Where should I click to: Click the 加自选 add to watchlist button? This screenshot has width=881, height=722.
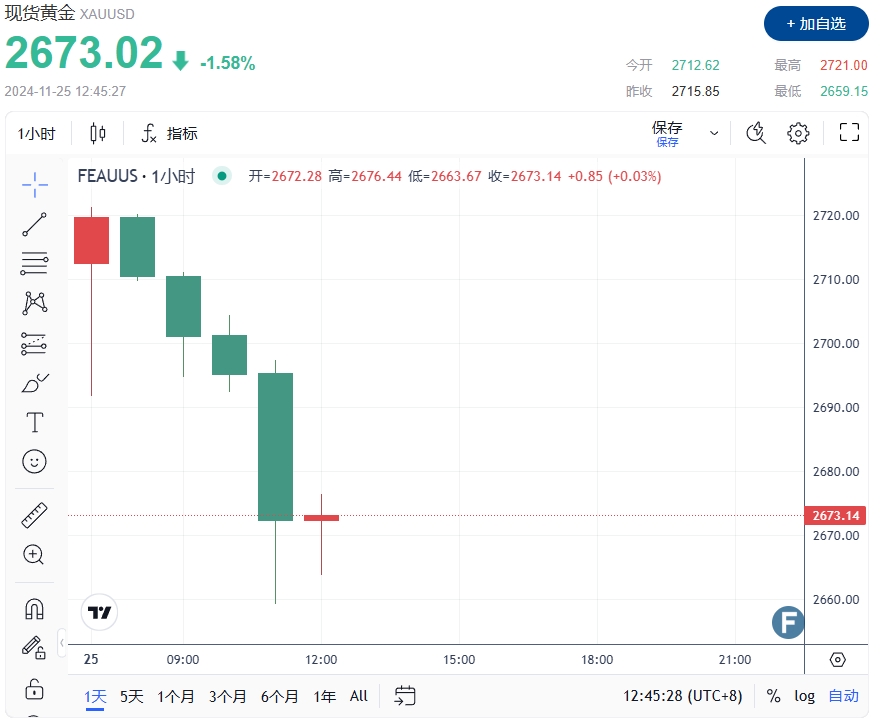pyautogui.click(x=816, y=23)
